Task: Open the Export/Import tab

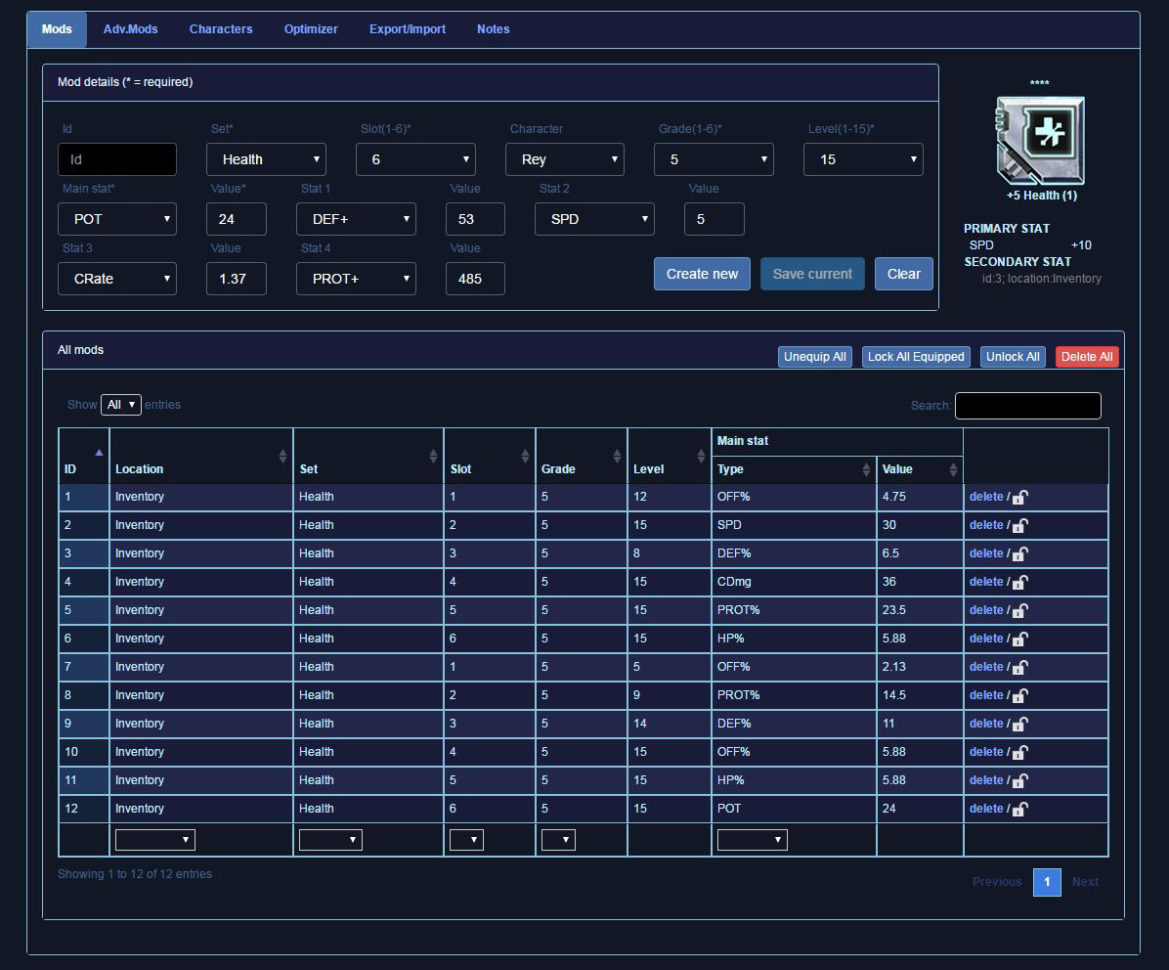Action: [x=407, y=29]
